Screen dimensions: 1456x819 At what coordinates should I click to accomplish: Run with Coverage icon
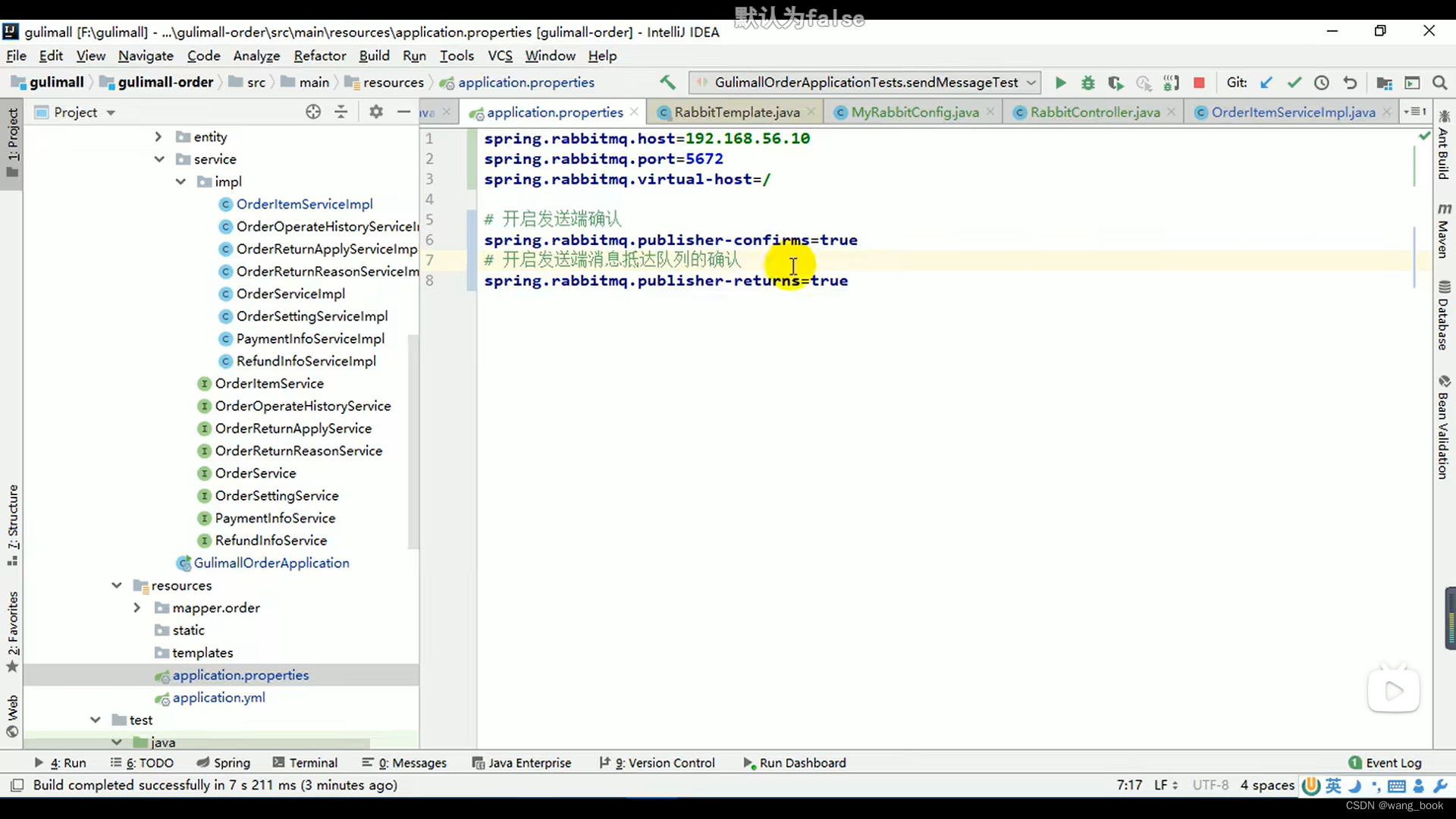click(x=1115, y=83)
